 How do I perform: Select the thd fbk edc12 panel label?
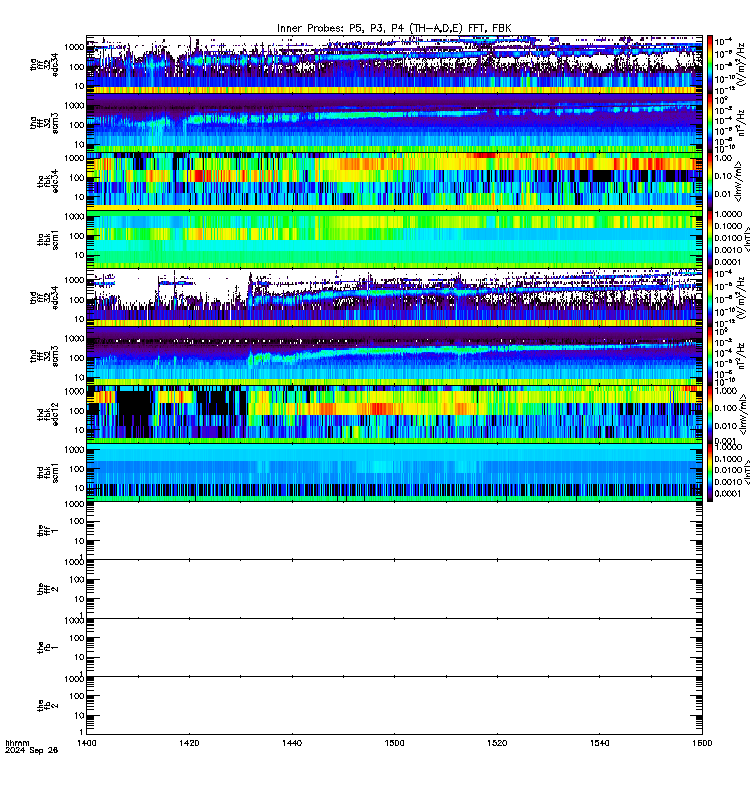[x=48, y=414]
